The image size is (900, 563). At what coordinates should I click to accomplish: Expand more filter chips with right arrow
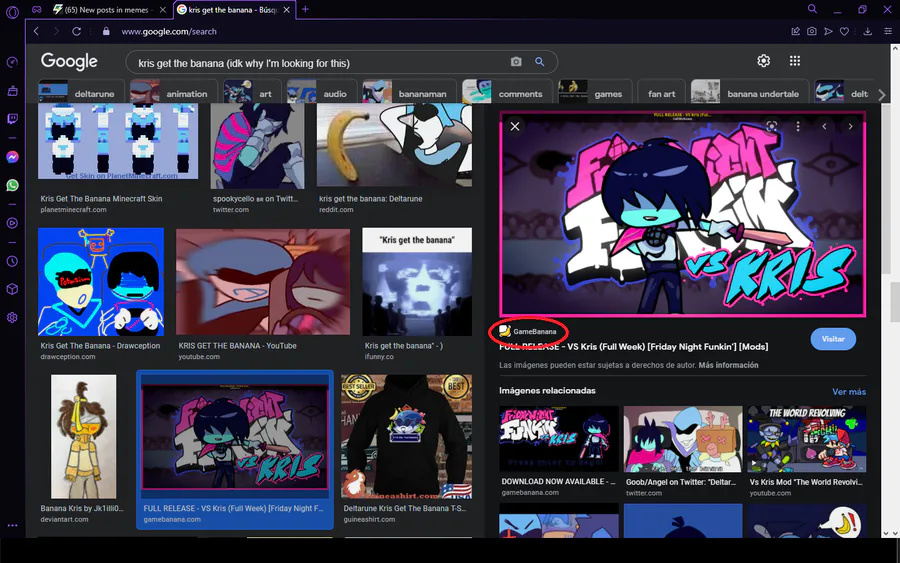[x=882, y=95]
